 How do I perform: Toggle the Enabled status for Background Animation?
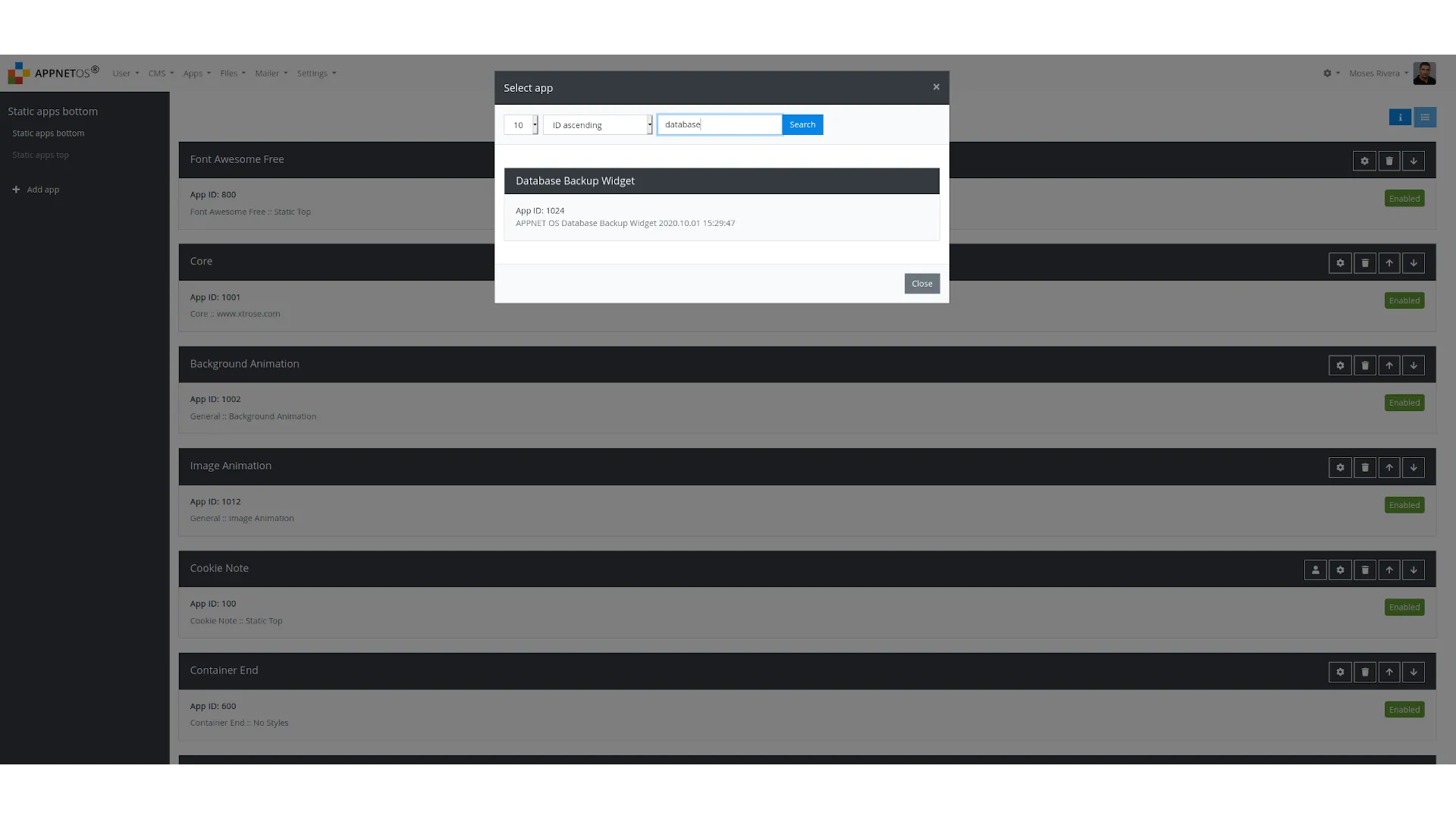coord(1404,402)
